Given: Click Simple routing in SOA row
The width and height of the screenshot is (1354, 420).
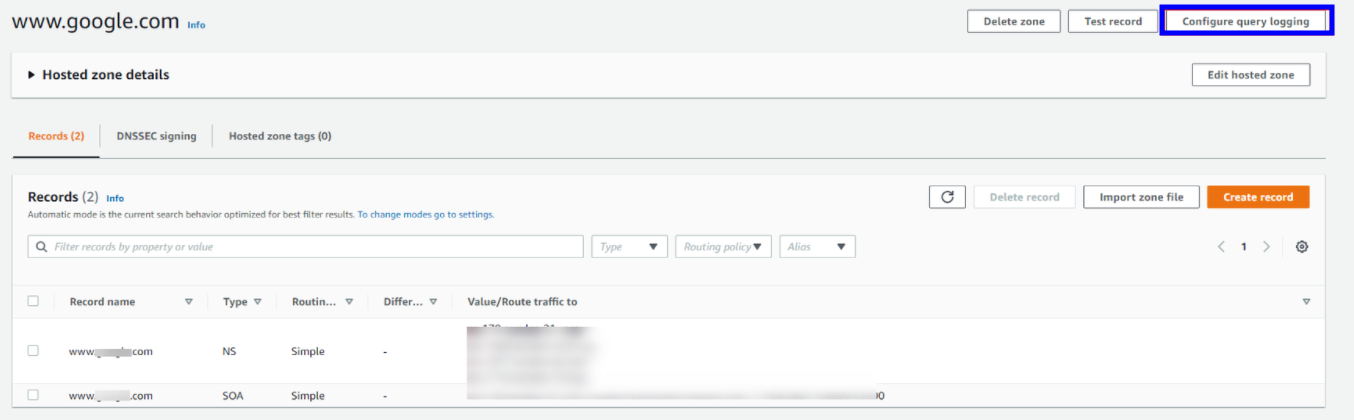Looking at the screenshot, I should pos(308,396).
